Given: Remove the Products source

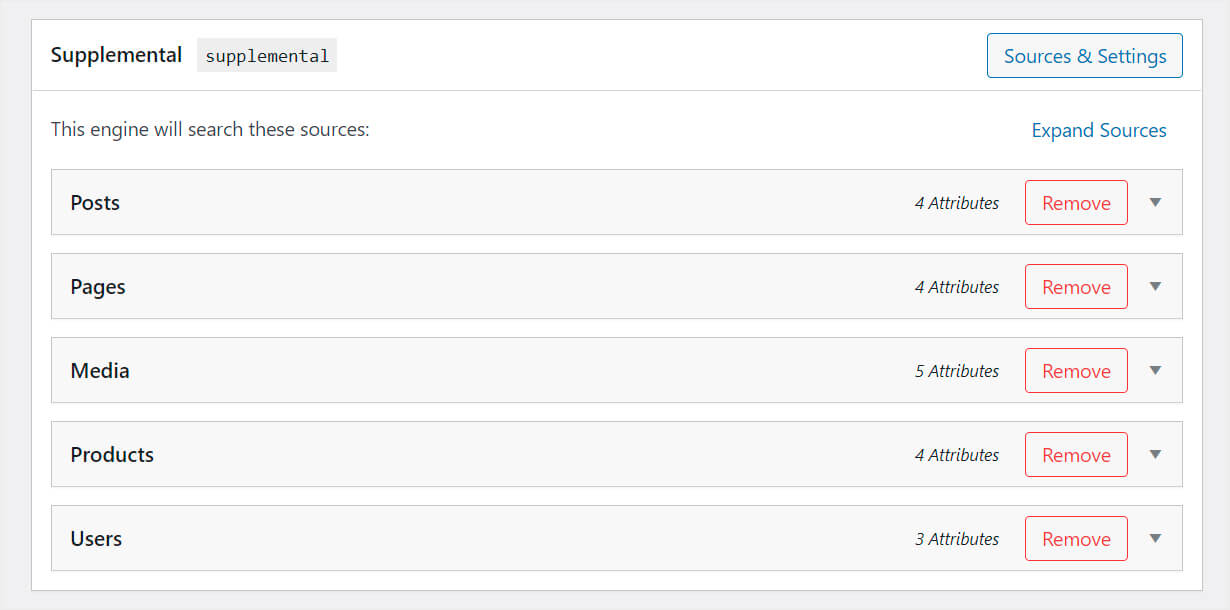Looking at the screenshot, I should [x=1076, y=455].
